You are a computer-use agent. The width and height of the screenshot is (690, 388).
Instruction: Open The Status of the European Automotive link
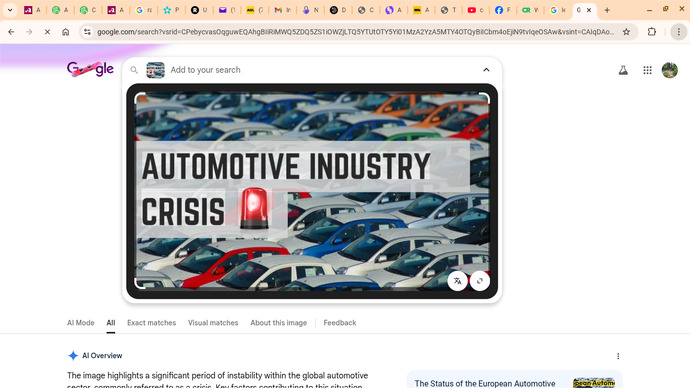pyautogui.click(x=485, y=384)
